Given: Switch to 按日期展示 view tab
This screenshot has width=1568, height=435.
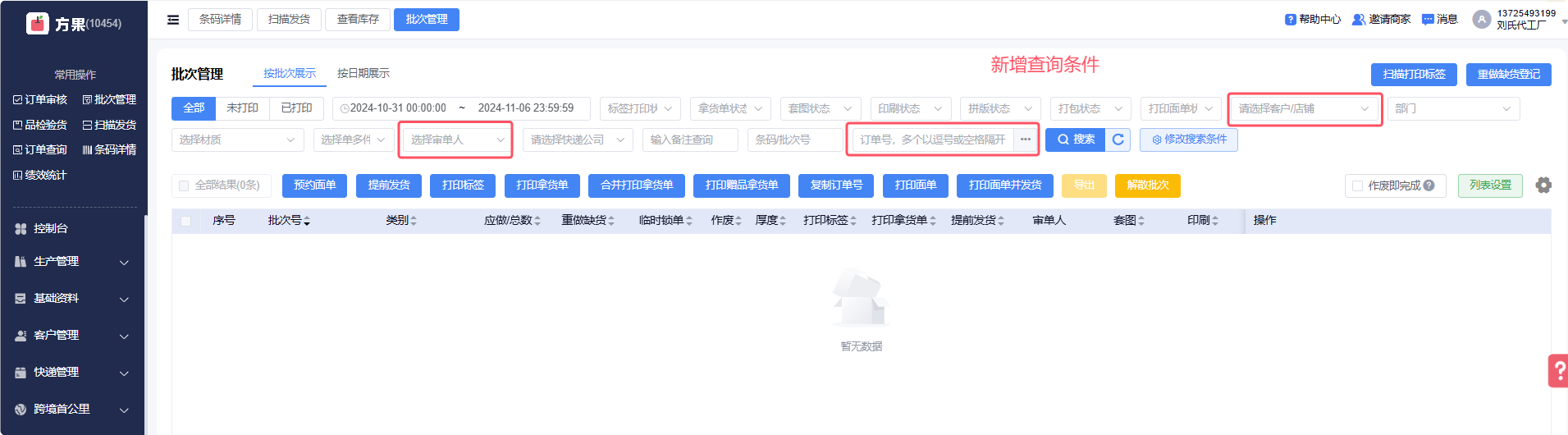Looking at the screenshot, I should point(363,74).
